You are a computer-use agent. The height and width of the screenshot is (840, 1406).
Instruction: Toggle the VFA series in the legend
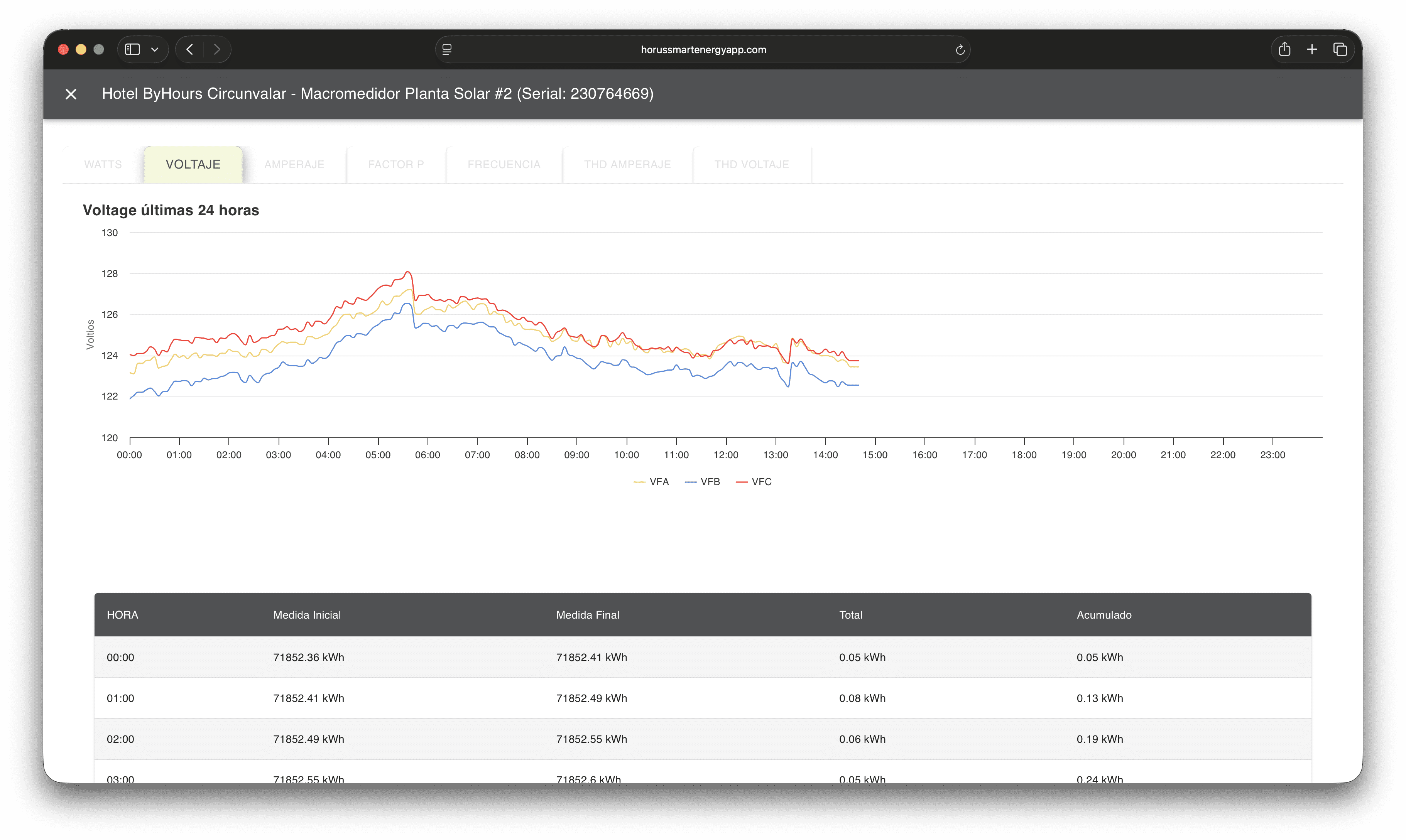(651, 482)
